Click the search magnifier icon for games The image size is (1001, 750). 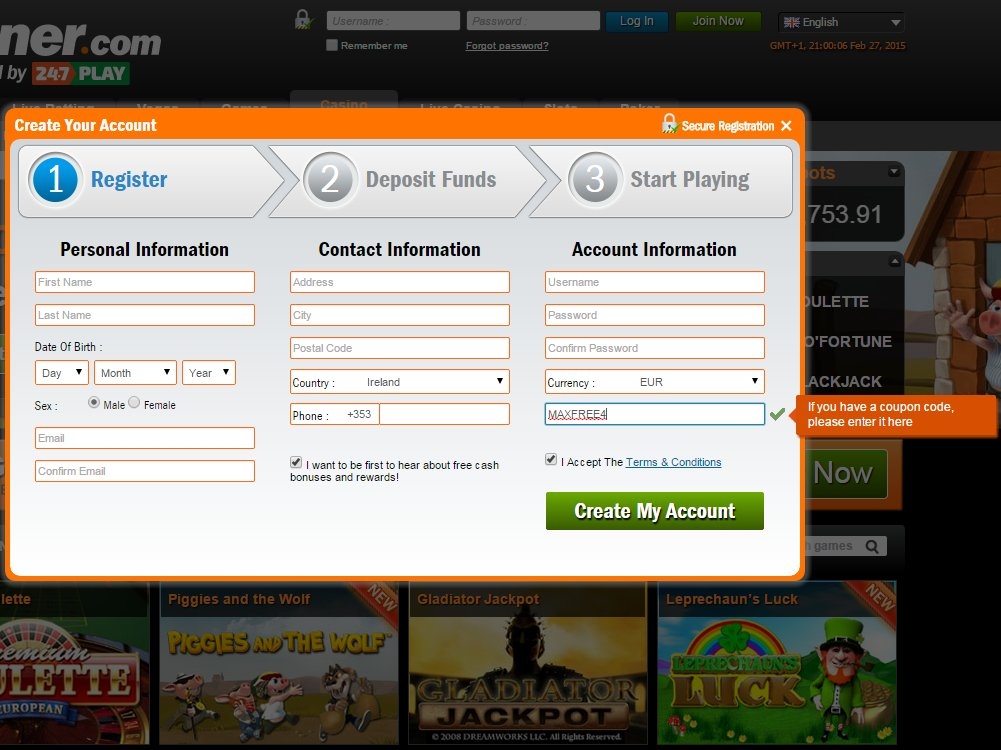[872, 546]
